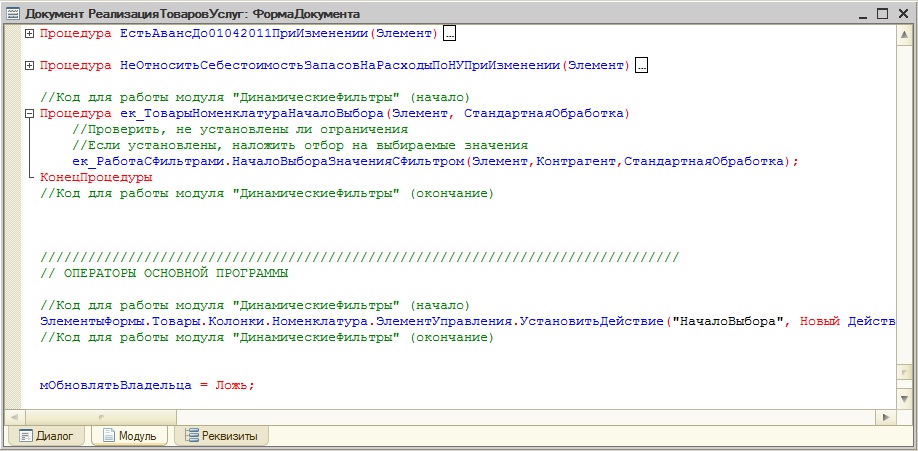Click the vertical scrollbar thumb
Image resolution: width=918 pixels, height=451 pixels.
[905, 371]
